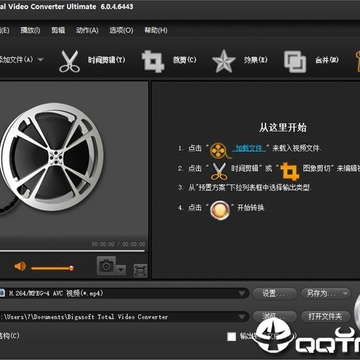Expand the 另存为 (Save As) dropdown arrow
360x360 pixels.
pos(346,294)
